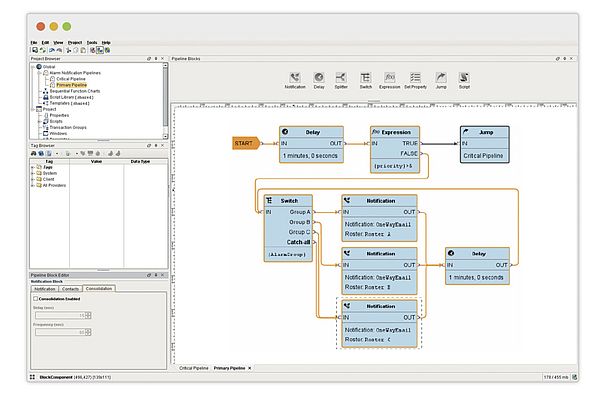Select the Templates tree node
Image resolution: width=603 pixels, height=400 pixels.
click(x=69, y=103)
